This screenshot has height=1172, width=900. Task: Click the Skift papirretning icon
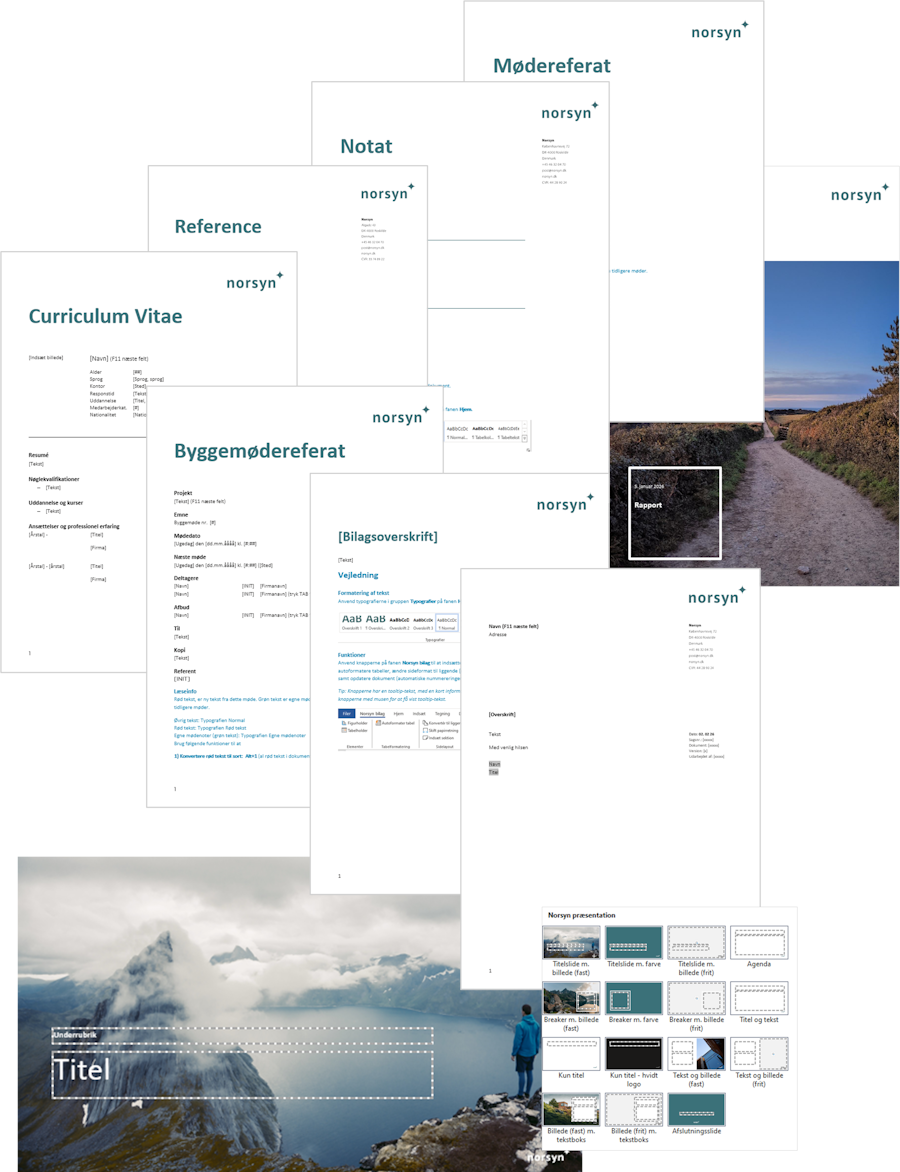pyautogui.click(x=442, y=731)
